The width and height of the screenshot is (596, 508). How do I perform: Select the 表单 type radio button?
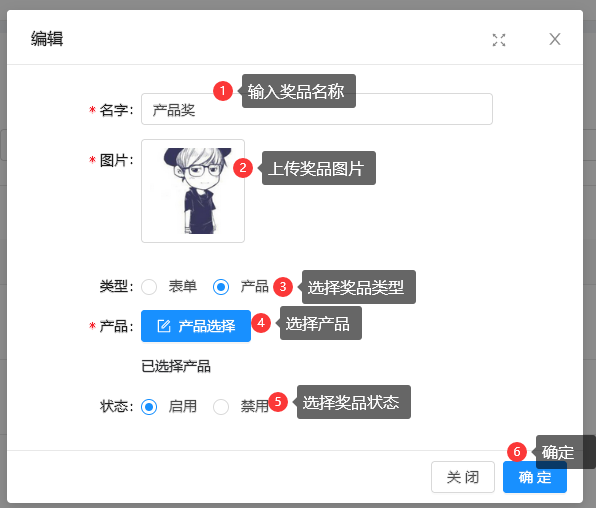tap(149, 287)
